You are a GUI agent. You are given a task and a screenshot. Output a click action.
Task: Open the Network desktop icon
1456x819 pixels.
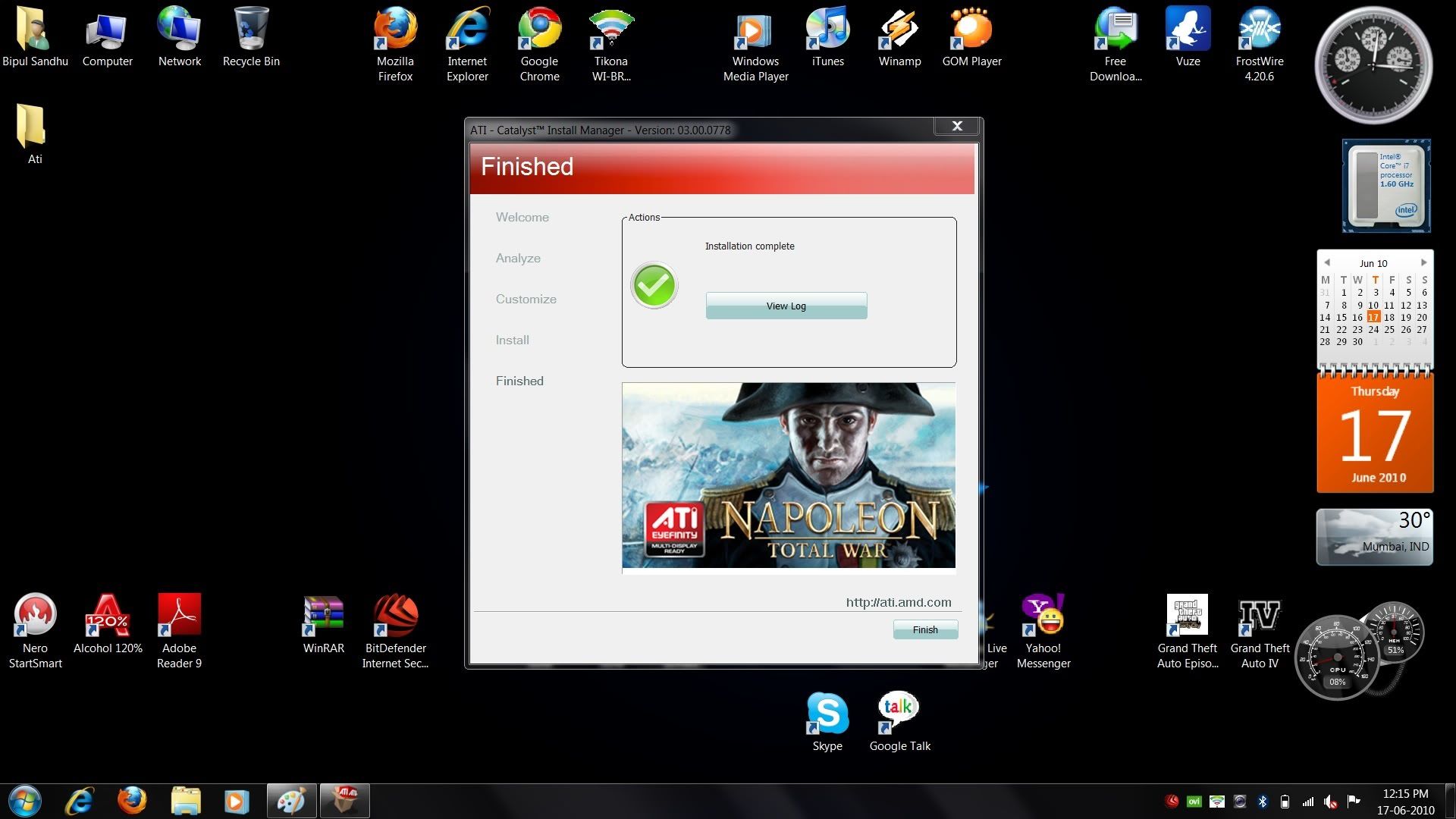(180, 36)
